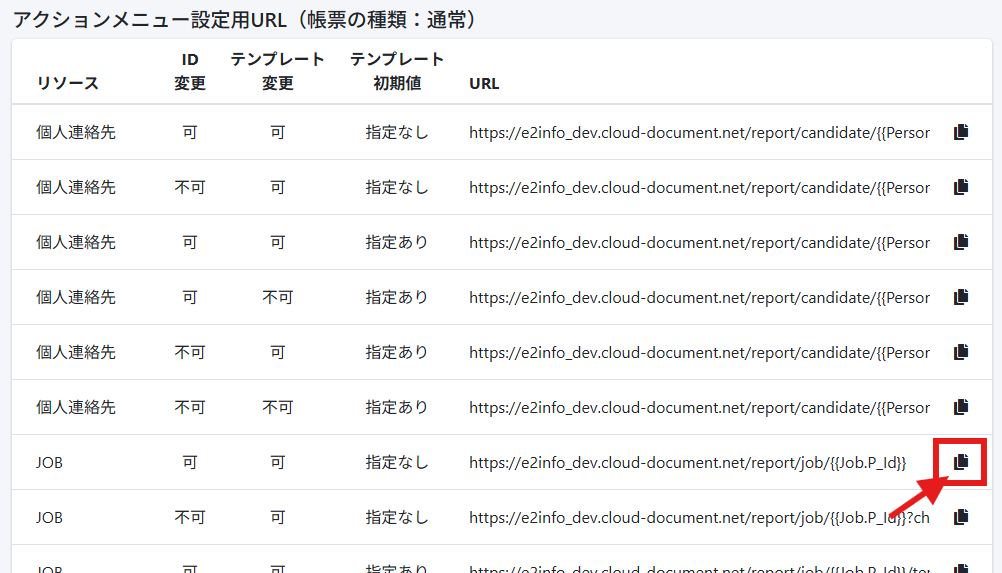Click 指定なし cell in first JOB row
Image resolution: width=1002 pixels, height=573 pixels.
click(x=397, y=462)
